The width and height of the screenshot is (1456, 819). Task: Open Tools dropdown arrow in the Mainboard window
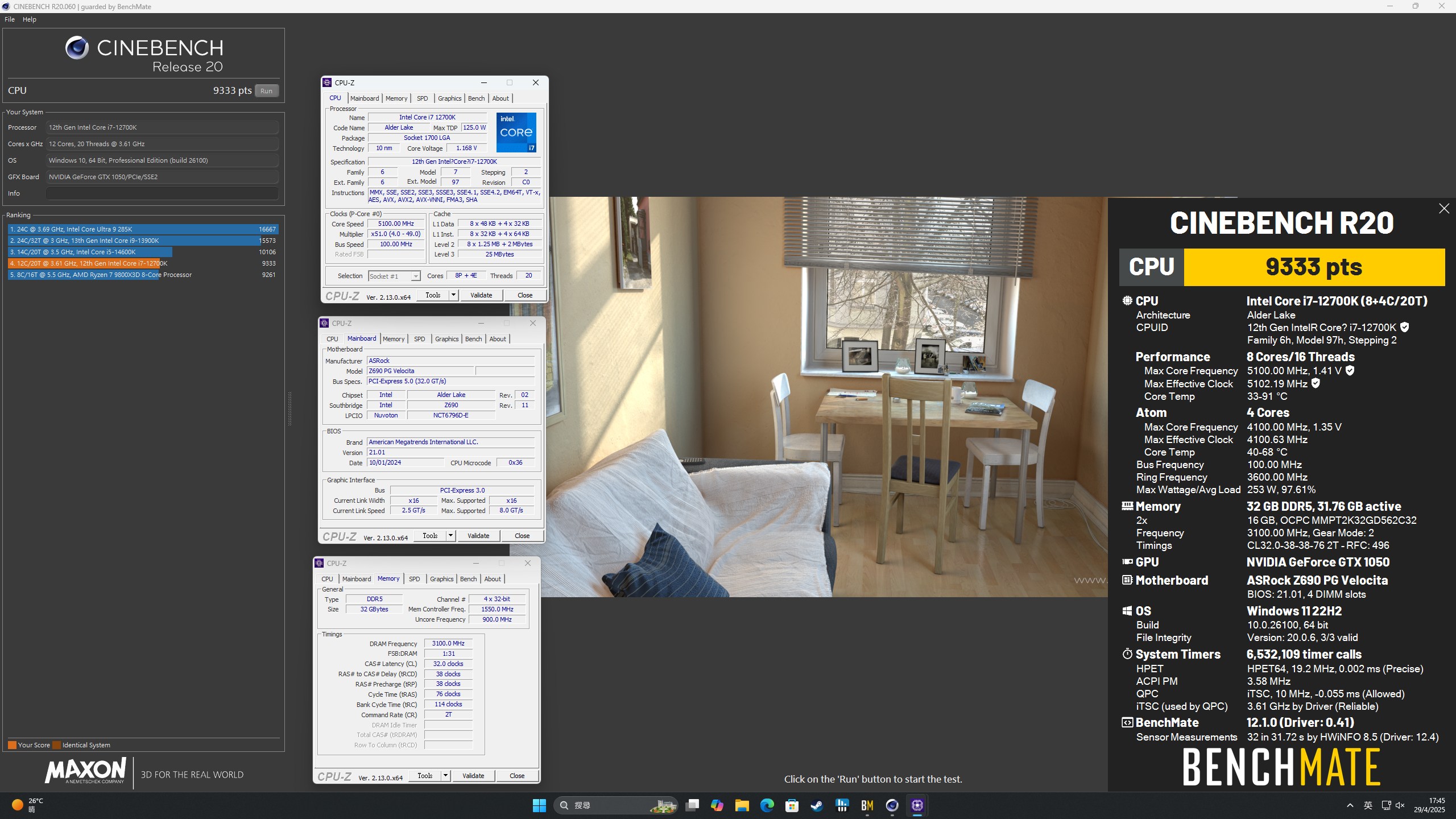(450, 536)
